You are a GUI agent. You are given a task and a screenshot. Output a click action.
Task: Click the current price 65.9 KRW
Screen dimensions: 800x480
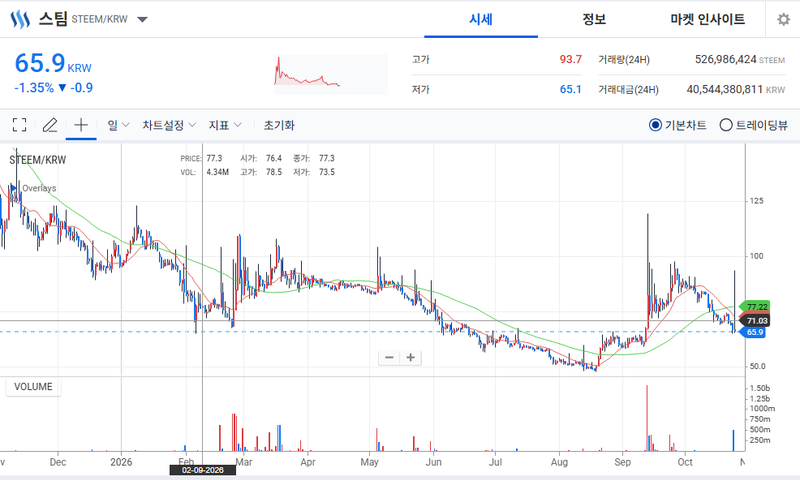[53, 64]
